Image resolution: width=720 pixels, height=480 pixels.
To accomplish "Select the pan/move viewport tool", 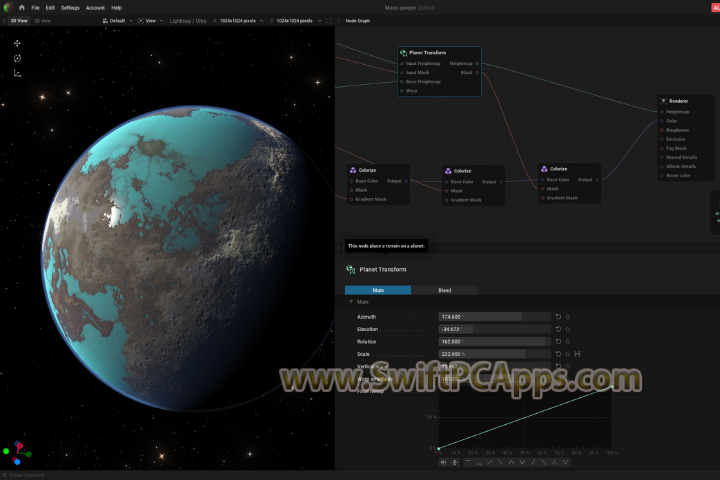I will tap(17, 43).
